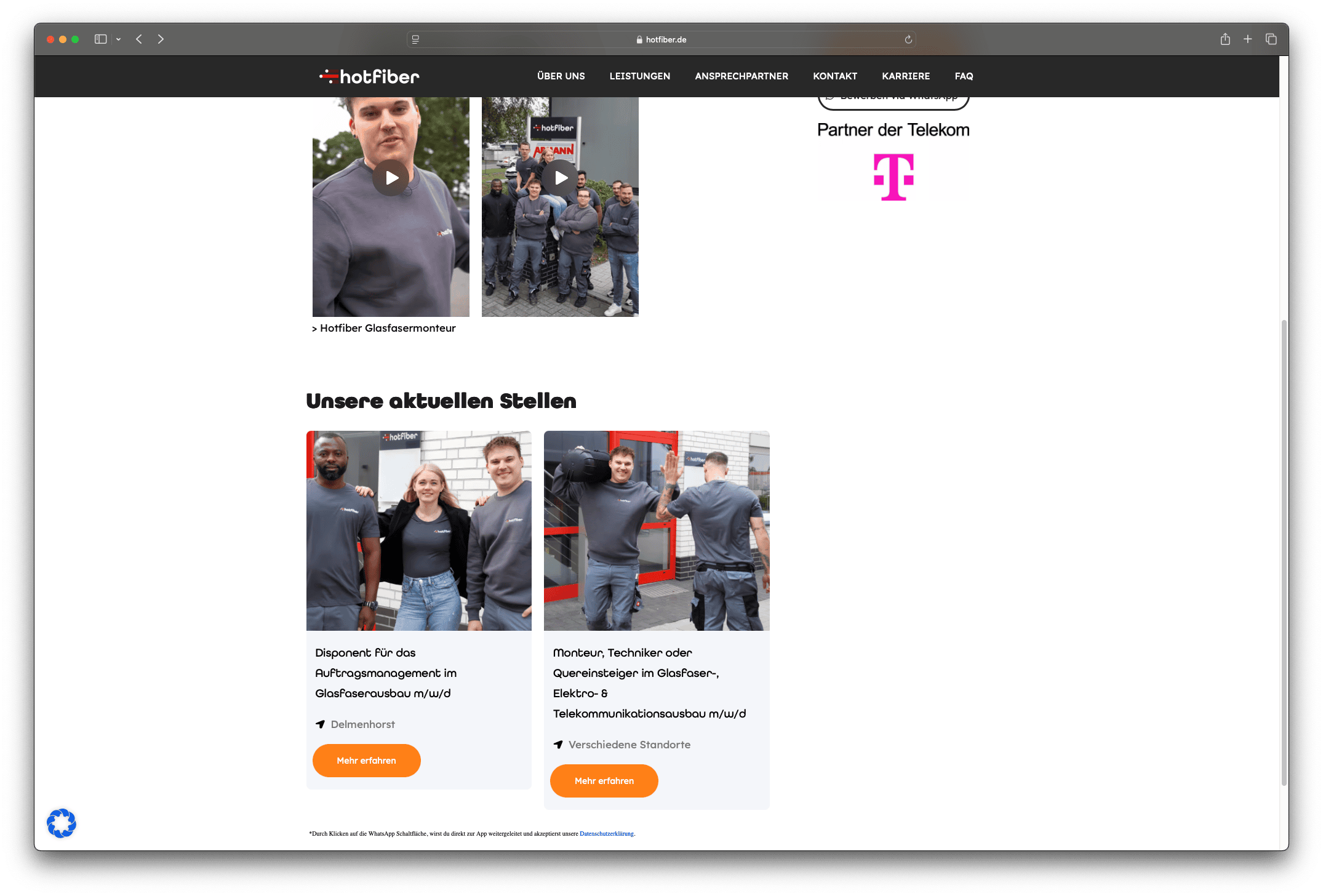Open the cookie consent settings badge
This screenshot has width=1323, height=896.
(x=62, y=823)
